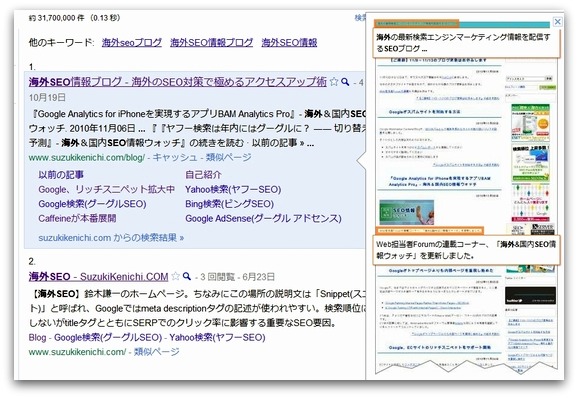Open related keyword 海外SEO情報
The height and width of the screenshot is (398, 578).
[x=289, y=43]
